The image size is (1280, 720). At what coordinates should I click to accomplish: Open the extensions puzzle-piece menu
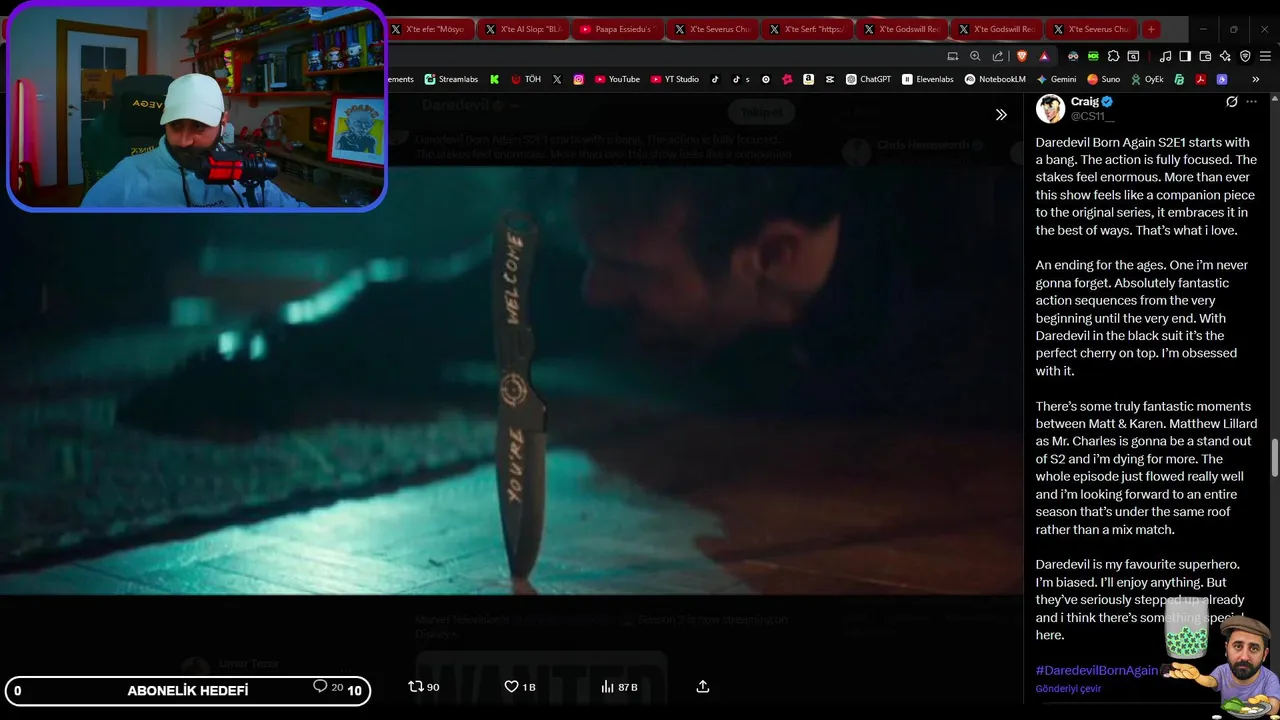(1113, 56)
